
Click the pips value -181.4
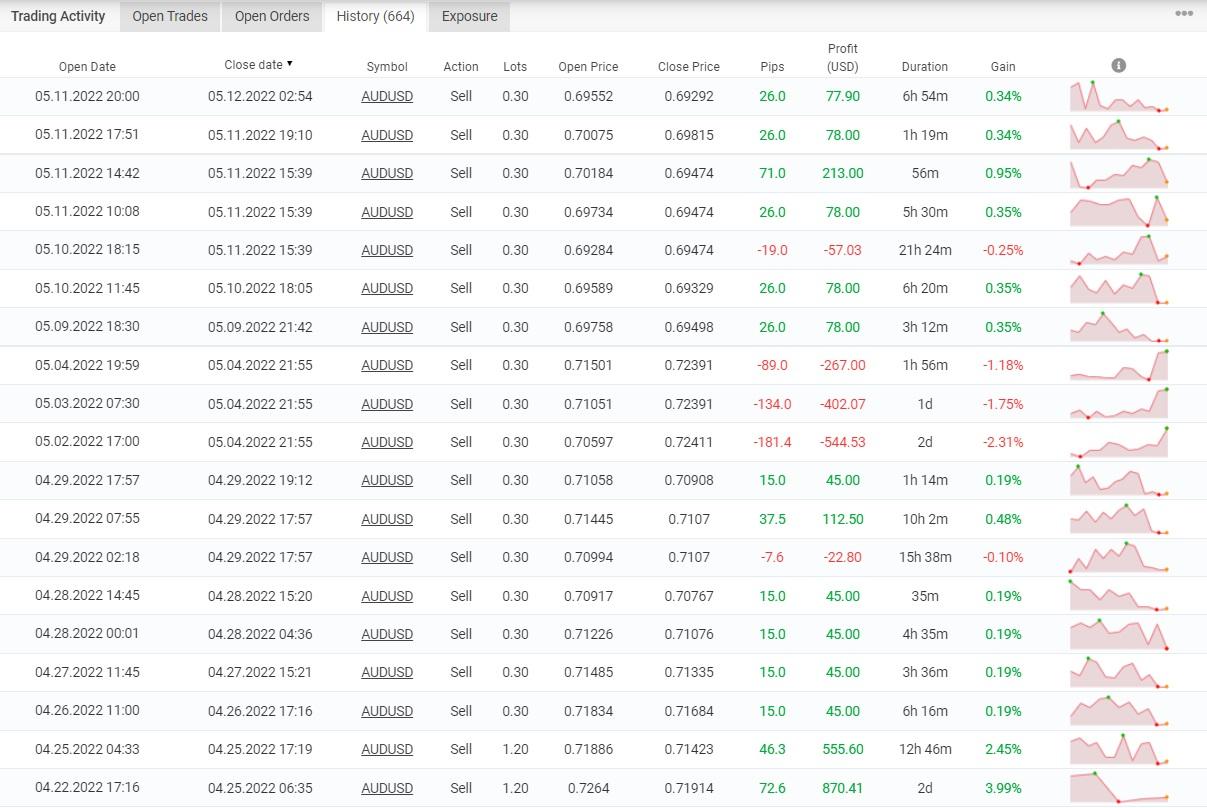click(772, 442)
